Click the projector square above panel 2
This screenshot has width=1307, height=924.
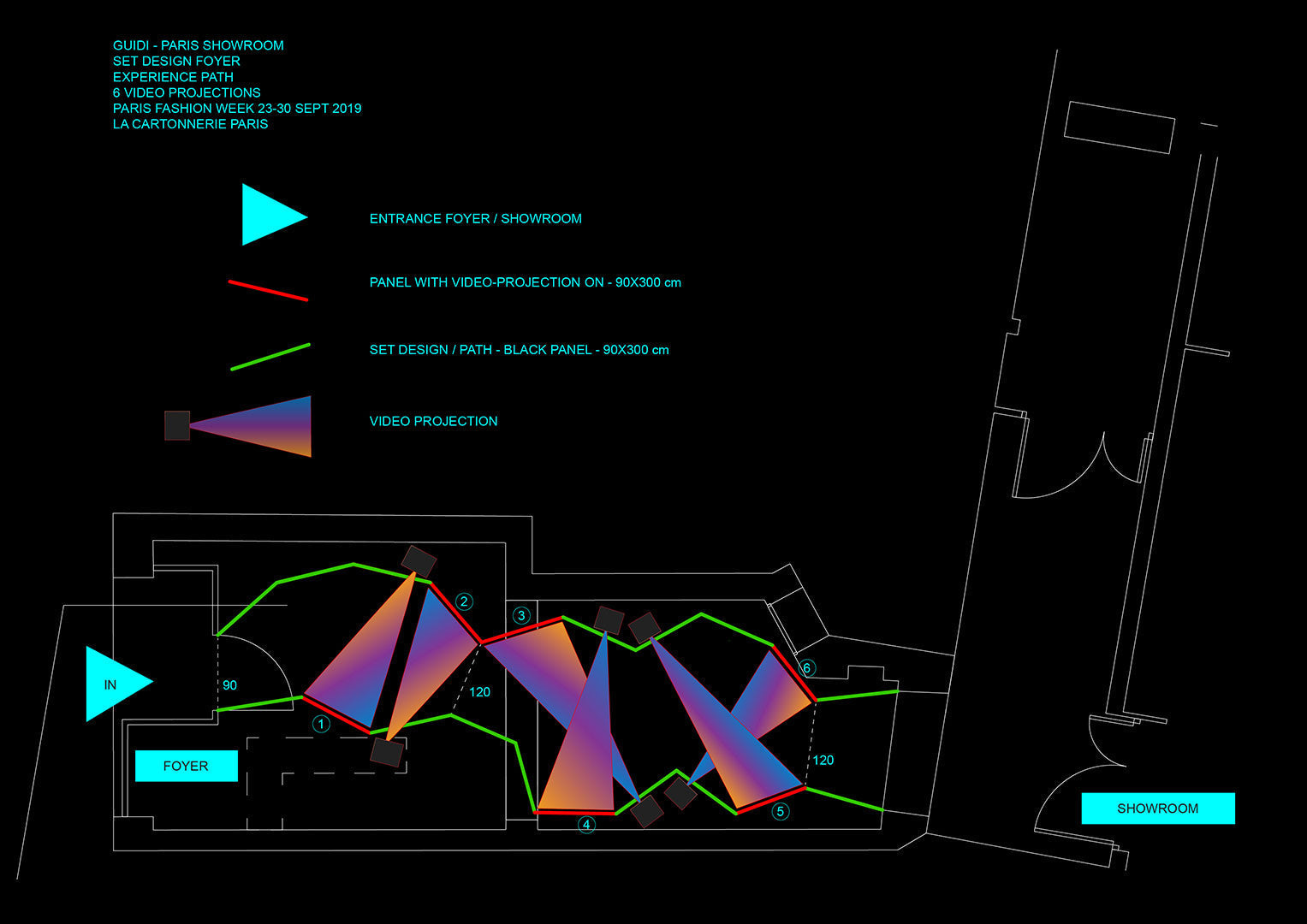pos(419,561)
